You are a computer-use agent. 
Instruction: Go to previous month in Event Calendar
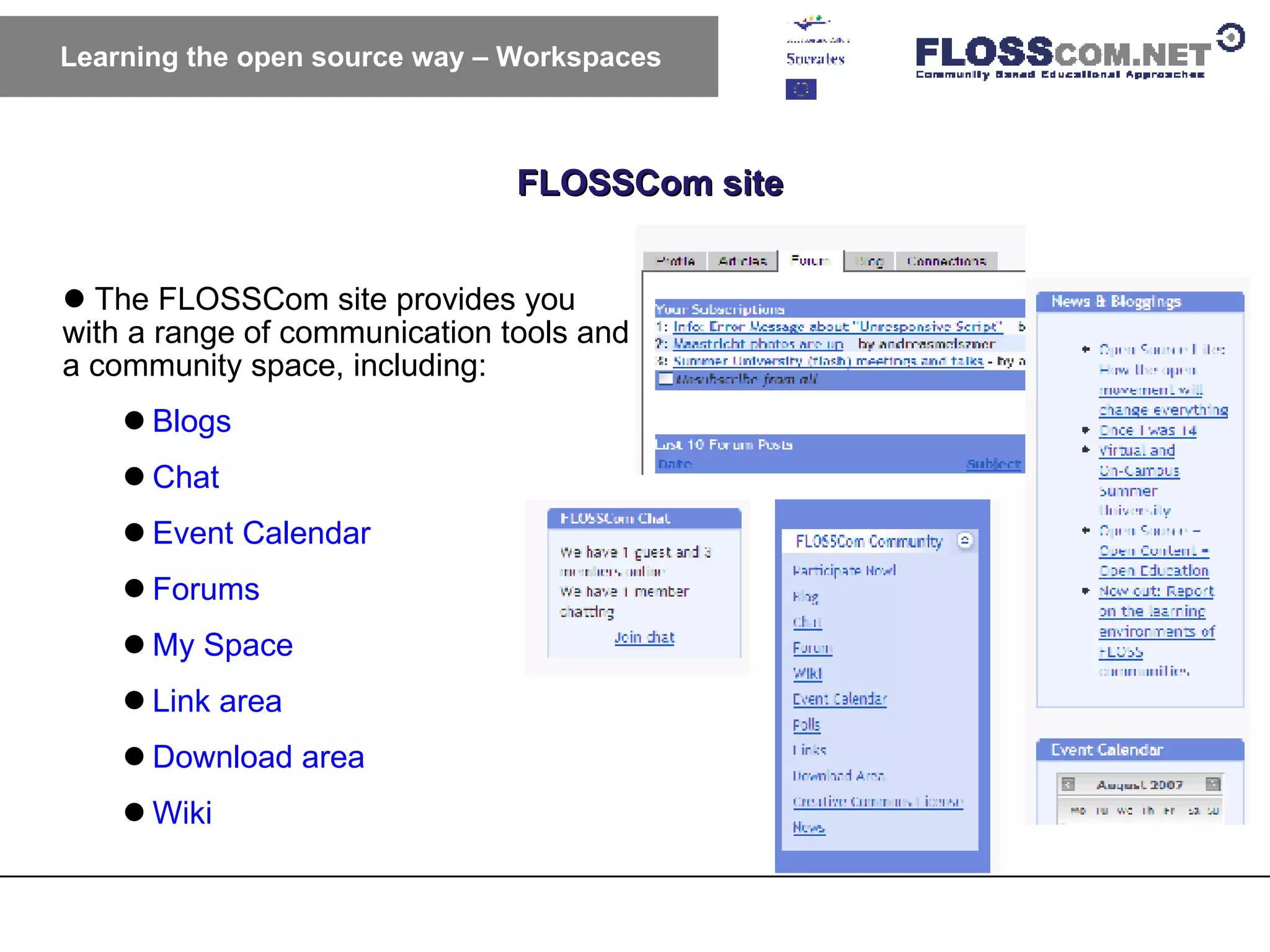coord(1067,785)
